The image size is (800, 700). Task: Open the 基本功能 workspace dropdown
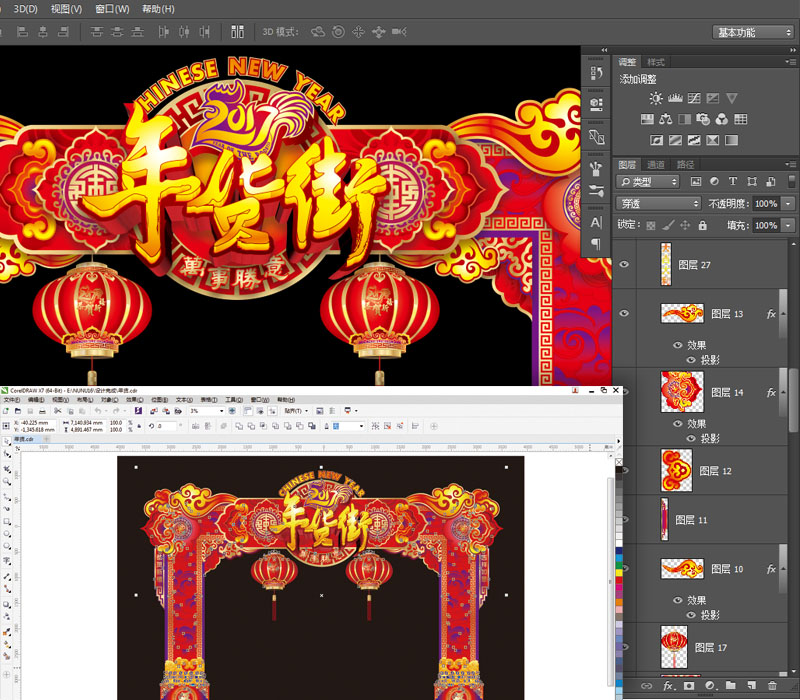coord(753,32)
